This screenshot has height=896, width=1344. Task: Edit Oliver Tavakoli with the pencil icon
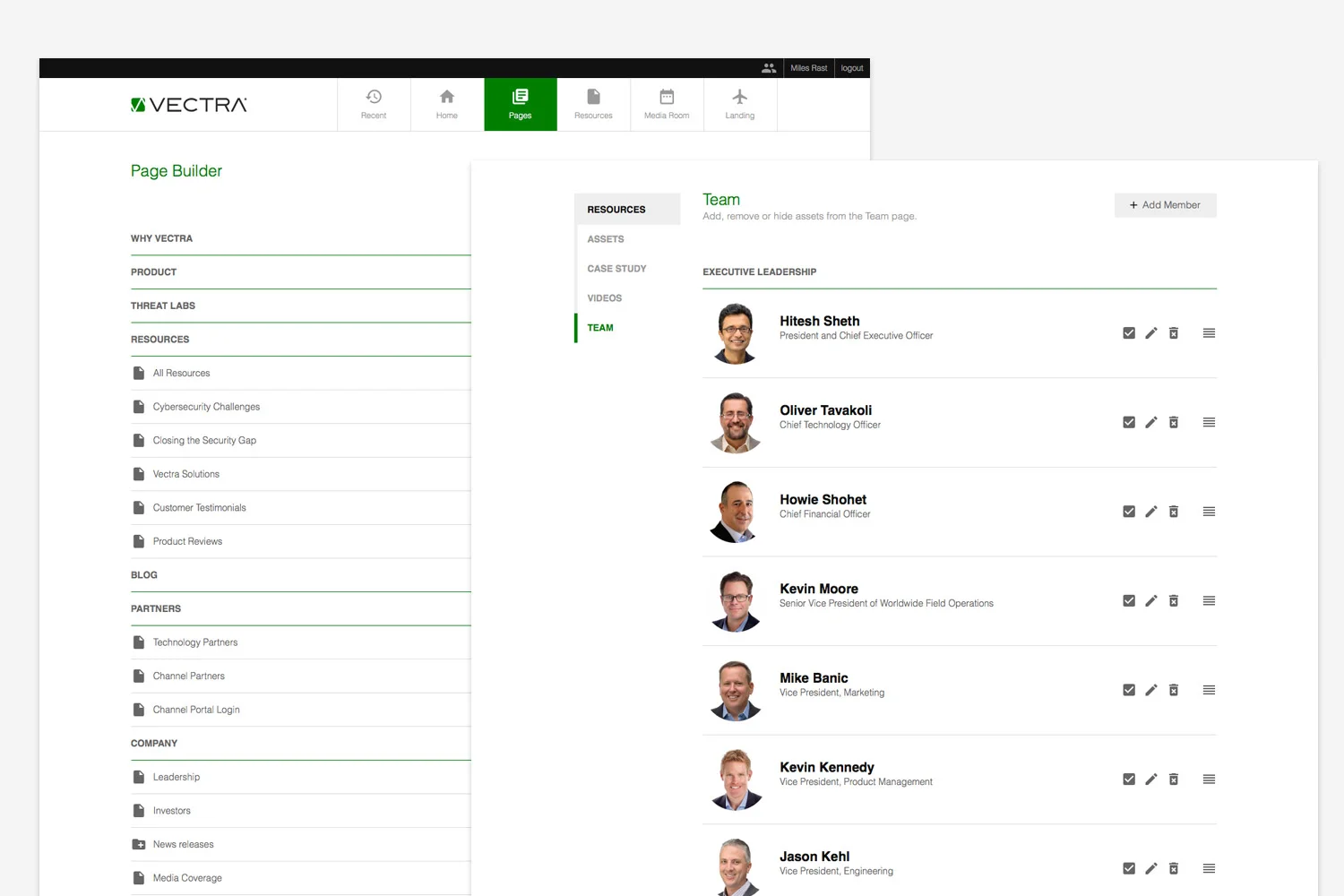(1151, 422)
